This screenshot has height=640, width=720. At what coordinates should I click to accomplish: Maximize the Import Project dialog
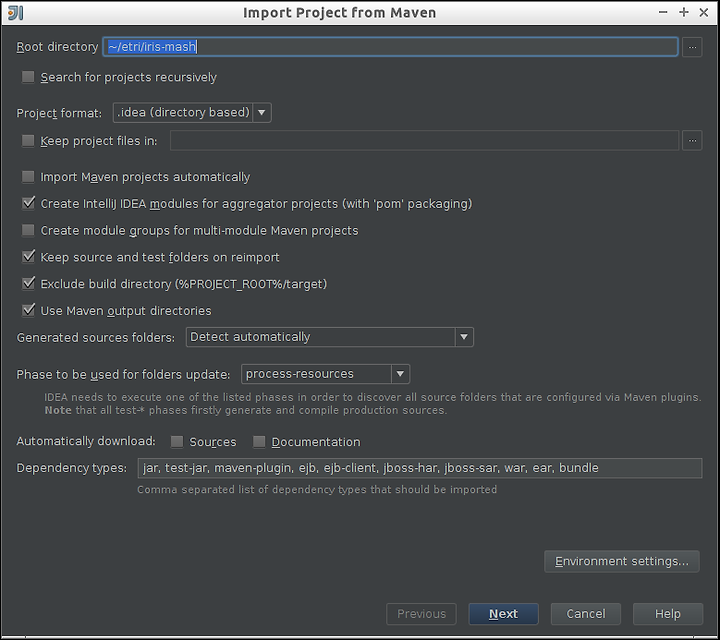click(683, 12)
